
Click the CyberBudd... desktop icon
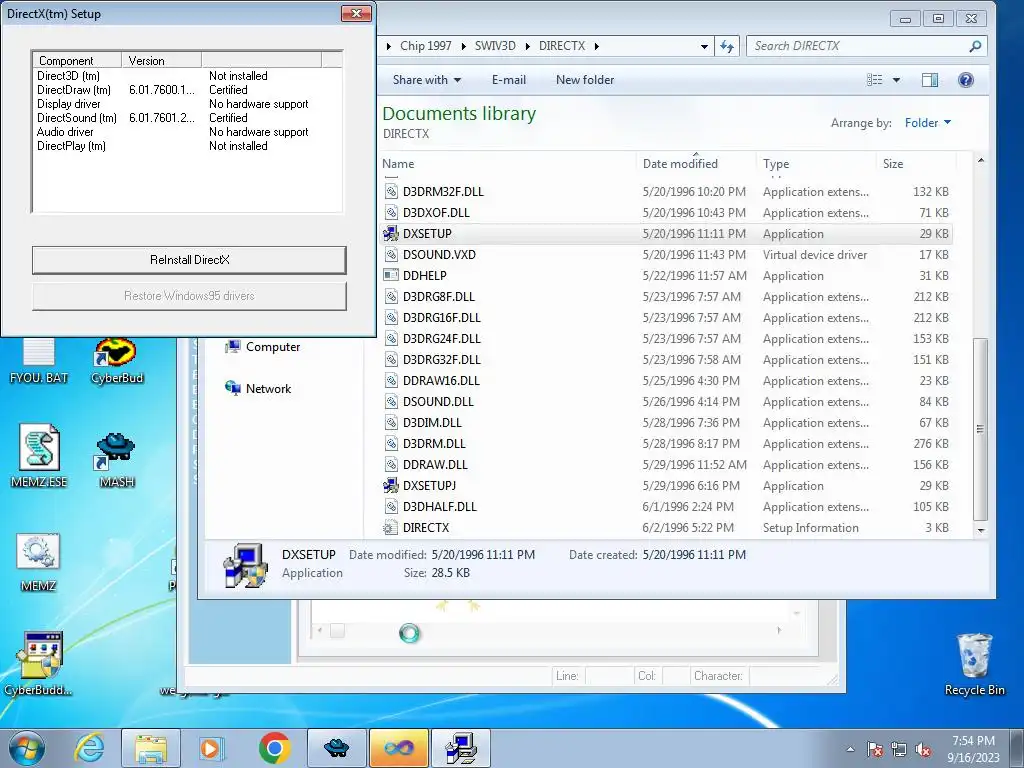(x=39, y=664)
